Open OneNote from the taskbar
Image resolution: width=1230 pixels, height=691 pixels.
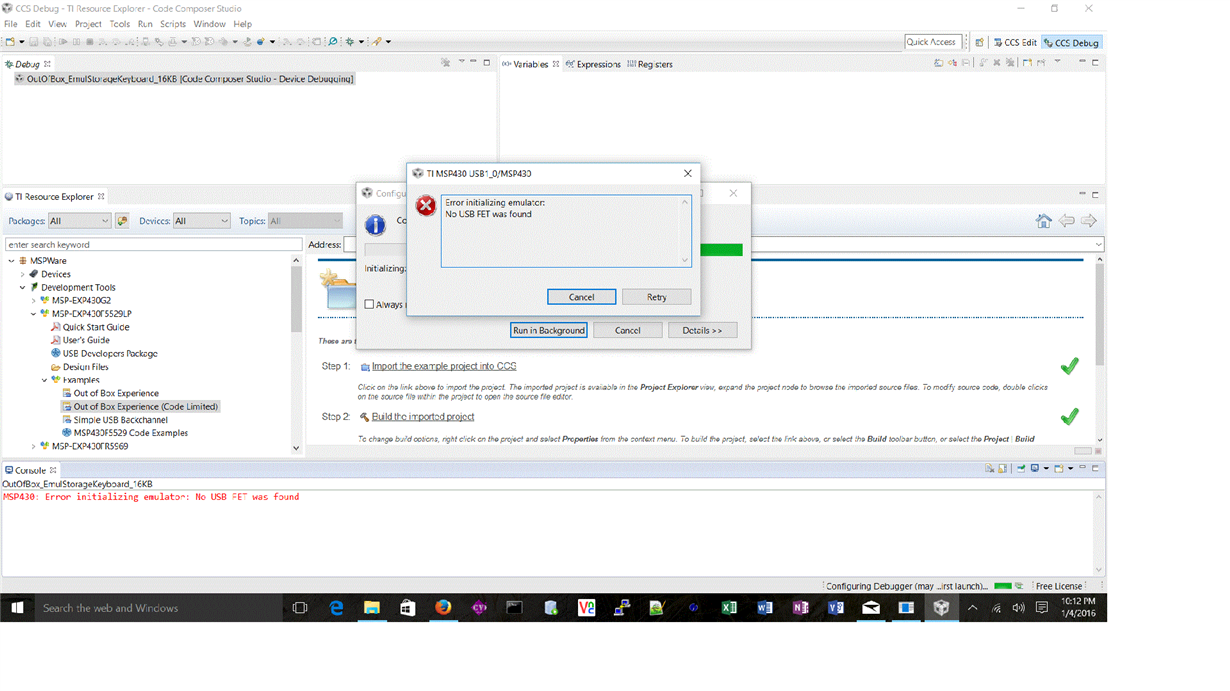click(x=800, y=607)
